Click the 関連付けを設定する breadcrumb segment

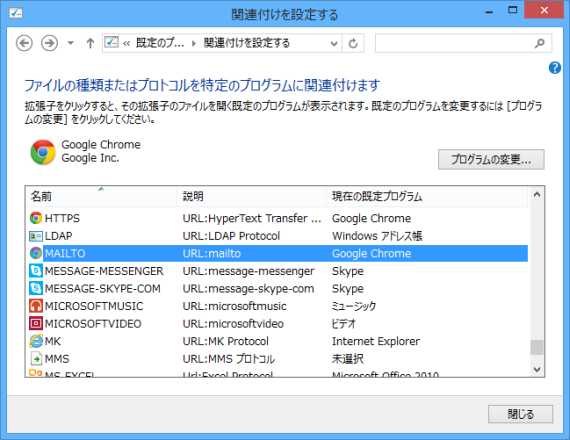click(x=246, y=43)
